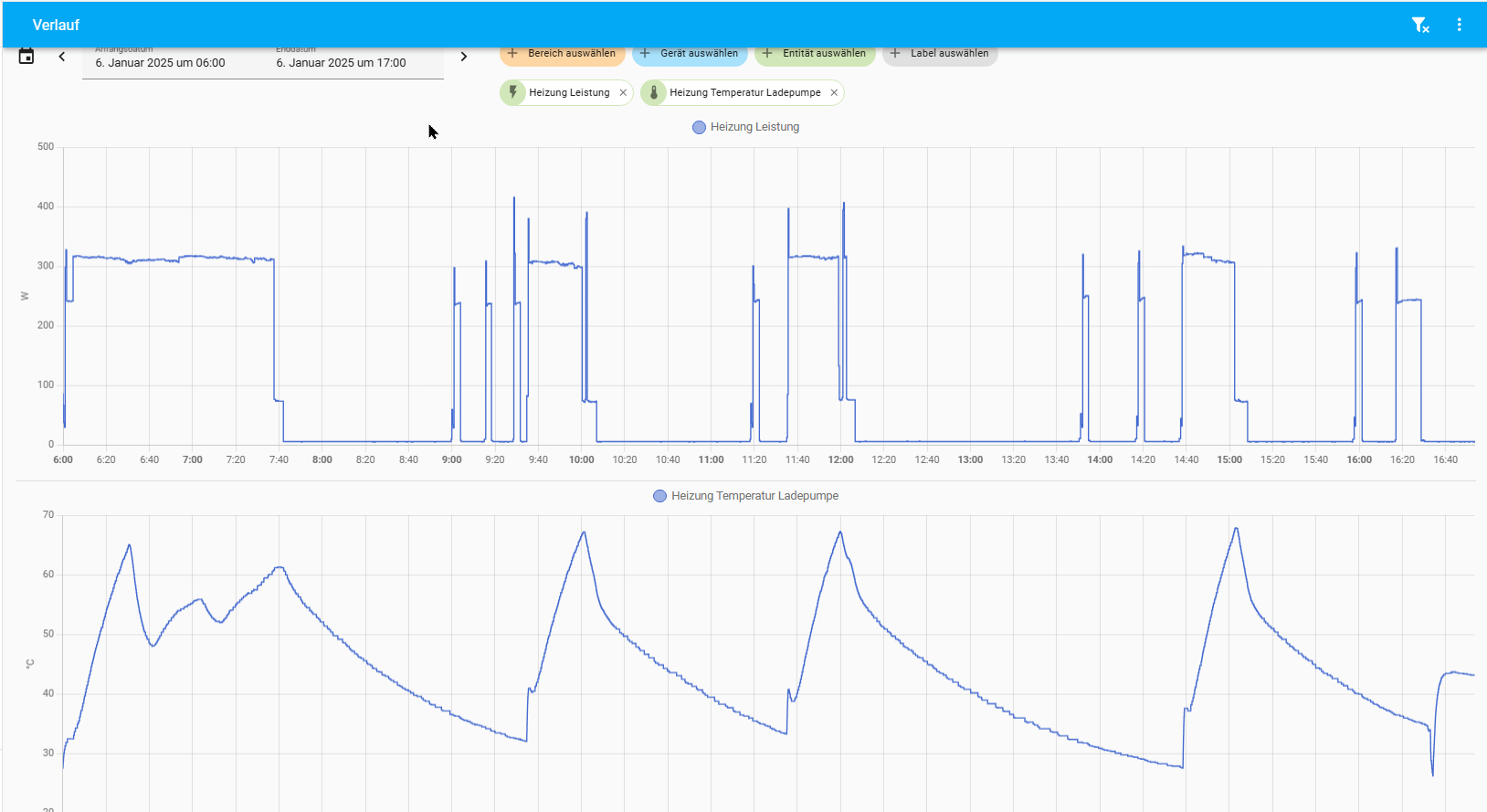Screen dimensions: 1487x812
Task: Add a label via Label auswählen
Action: click(x=940, y=54)
